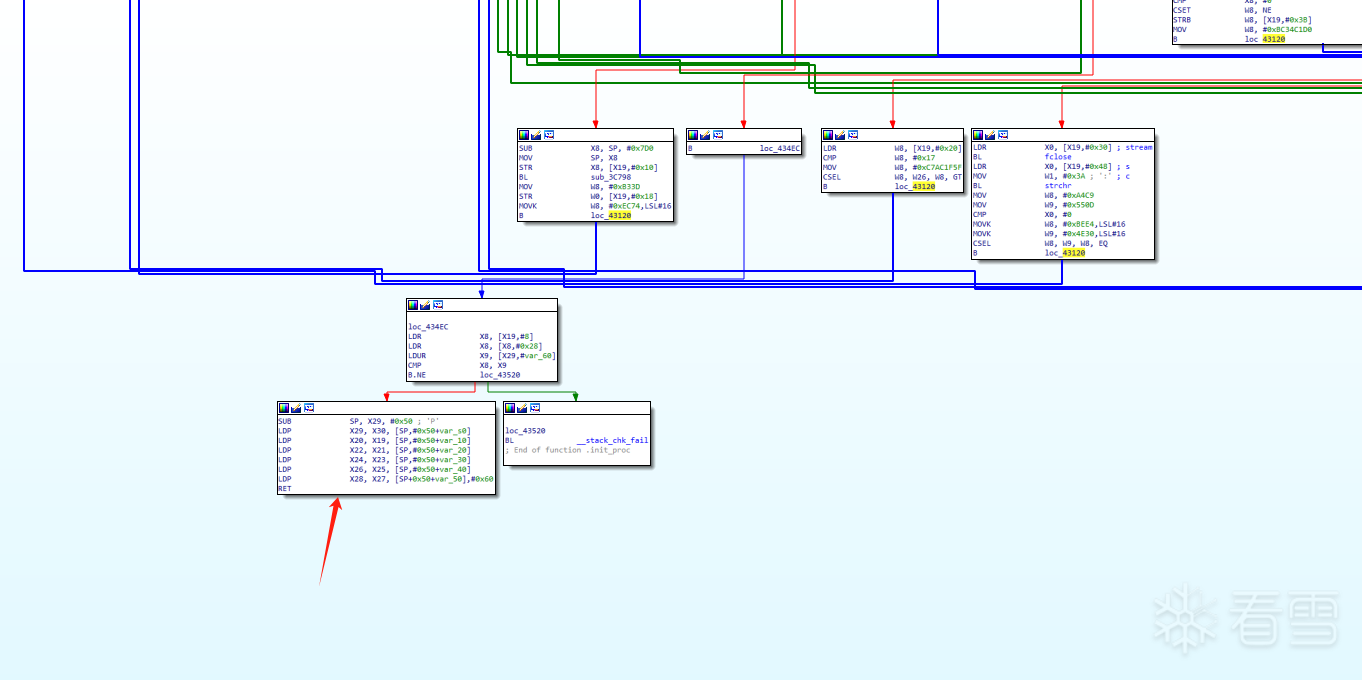
Task: Click the 'B.NE loc_43520' branch
Action: click(463, 375)
